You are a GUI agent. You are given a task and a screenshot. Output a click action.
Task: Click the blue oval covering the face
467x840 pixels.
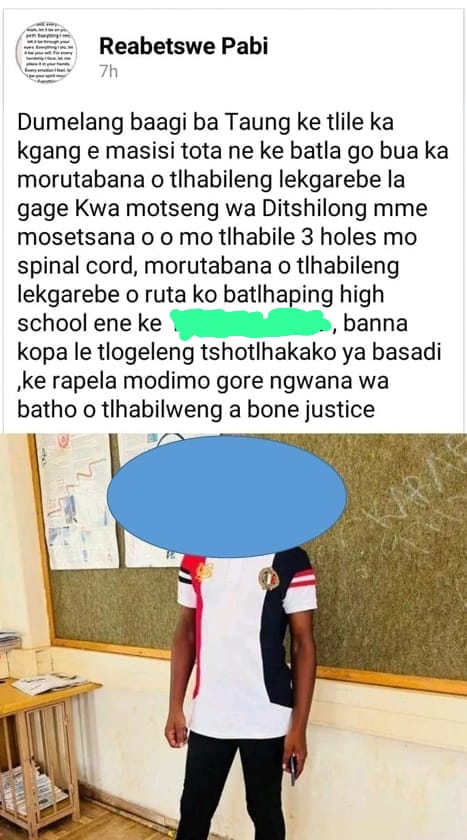tap(227, 496)
